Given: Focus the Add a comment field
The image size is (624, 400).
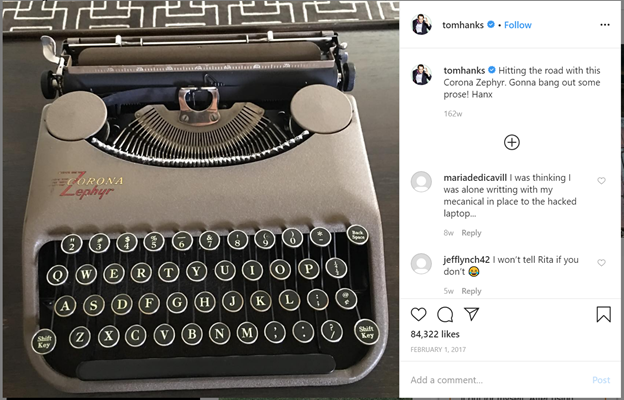Looking at the screenshot, I should point(497,380).
